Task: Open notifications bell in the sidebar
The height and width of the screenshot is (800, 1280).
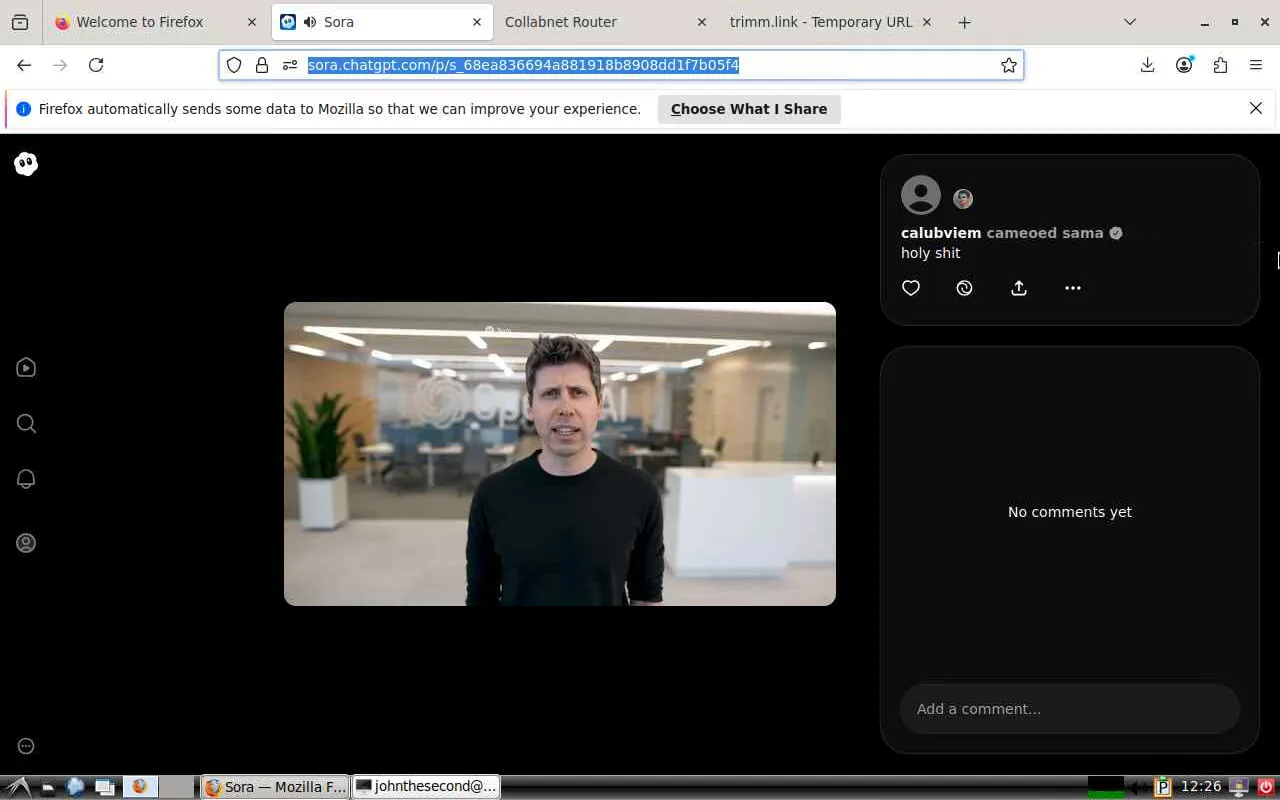Action: (26, 479)
